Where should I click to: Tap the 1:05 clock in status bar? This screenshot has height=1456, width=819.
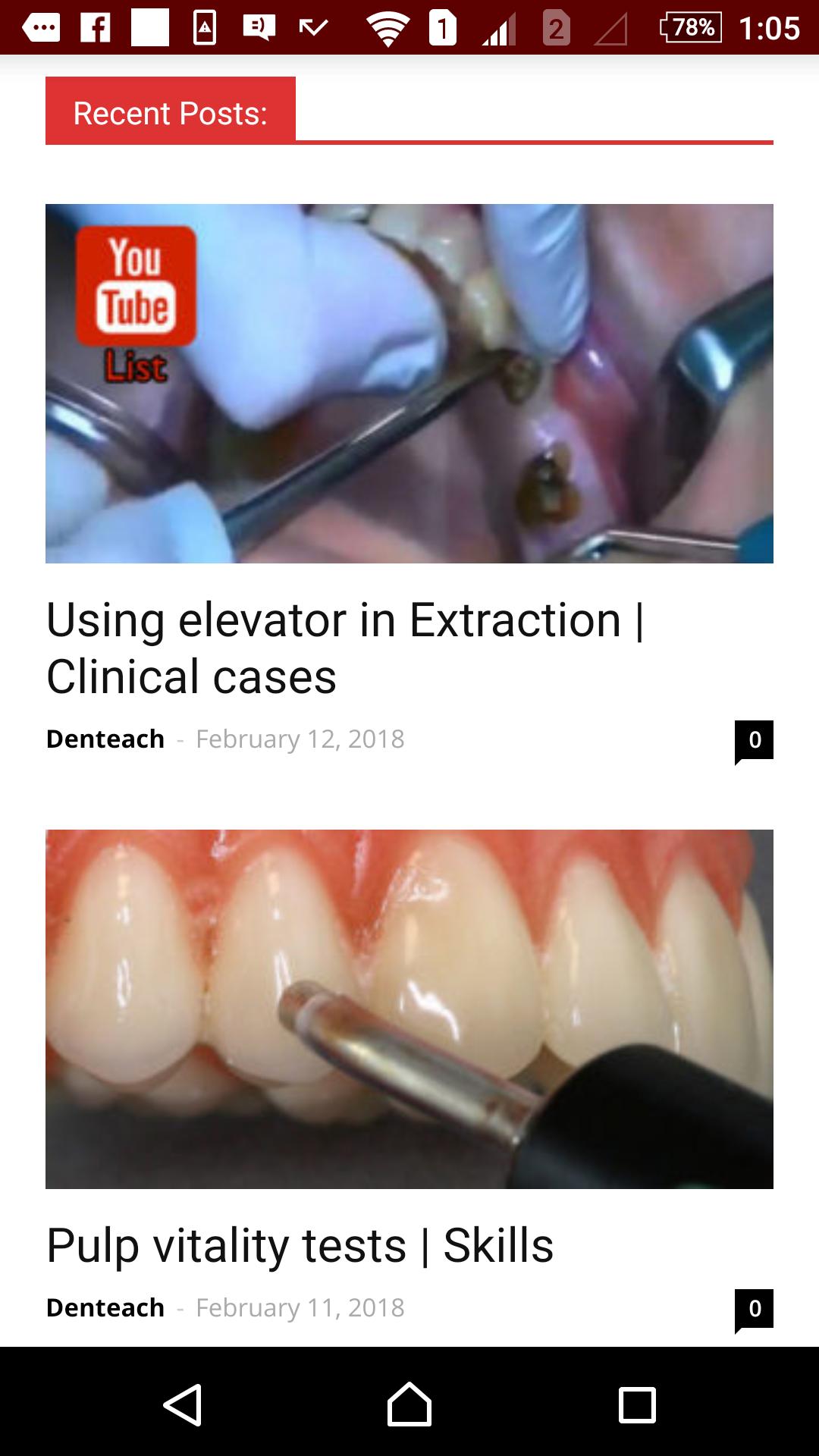pos(769,29)
